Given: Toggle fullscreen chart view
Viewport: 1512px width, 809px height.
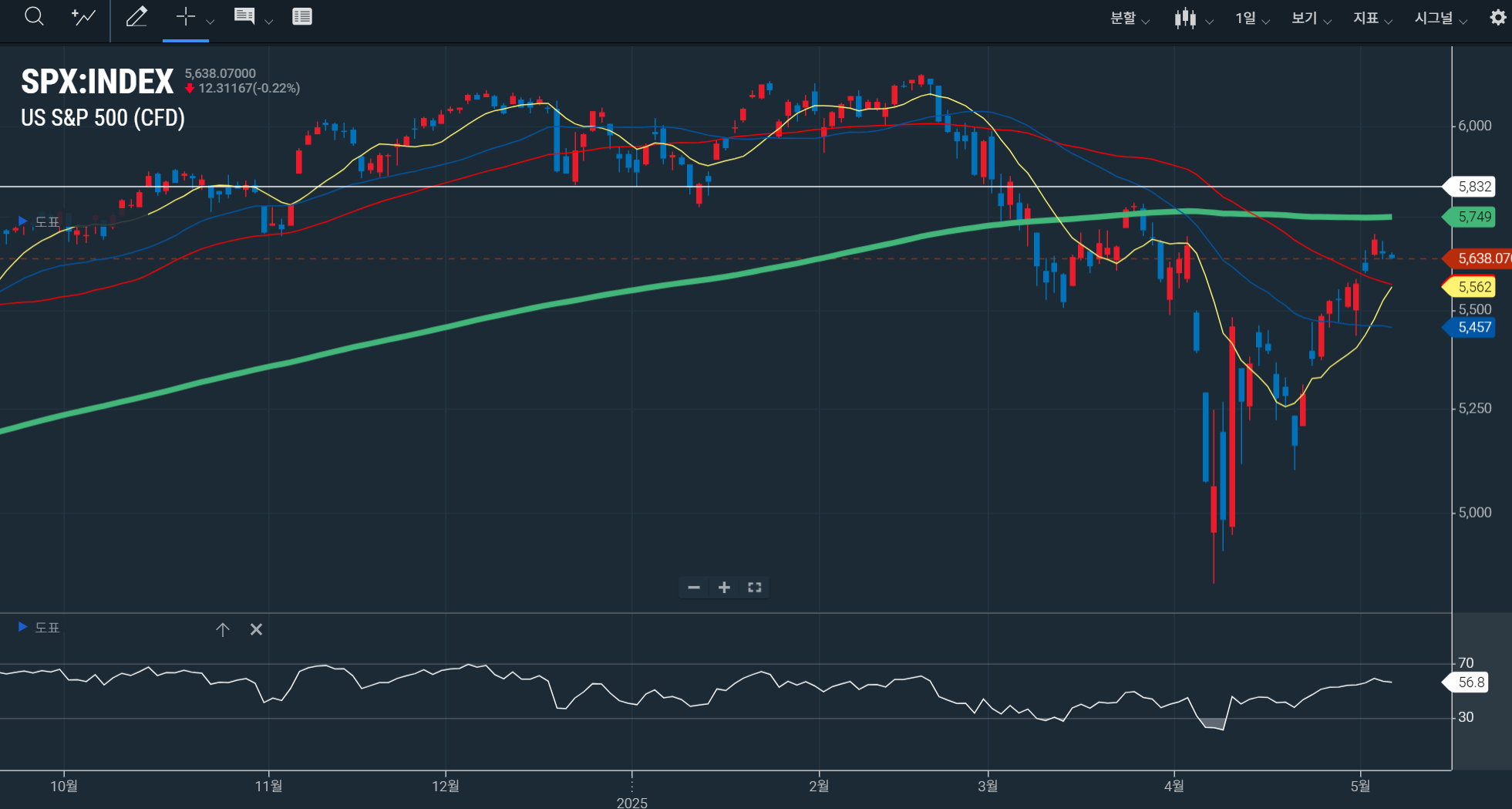Looking at the screenshot, I should pos(755,588).
